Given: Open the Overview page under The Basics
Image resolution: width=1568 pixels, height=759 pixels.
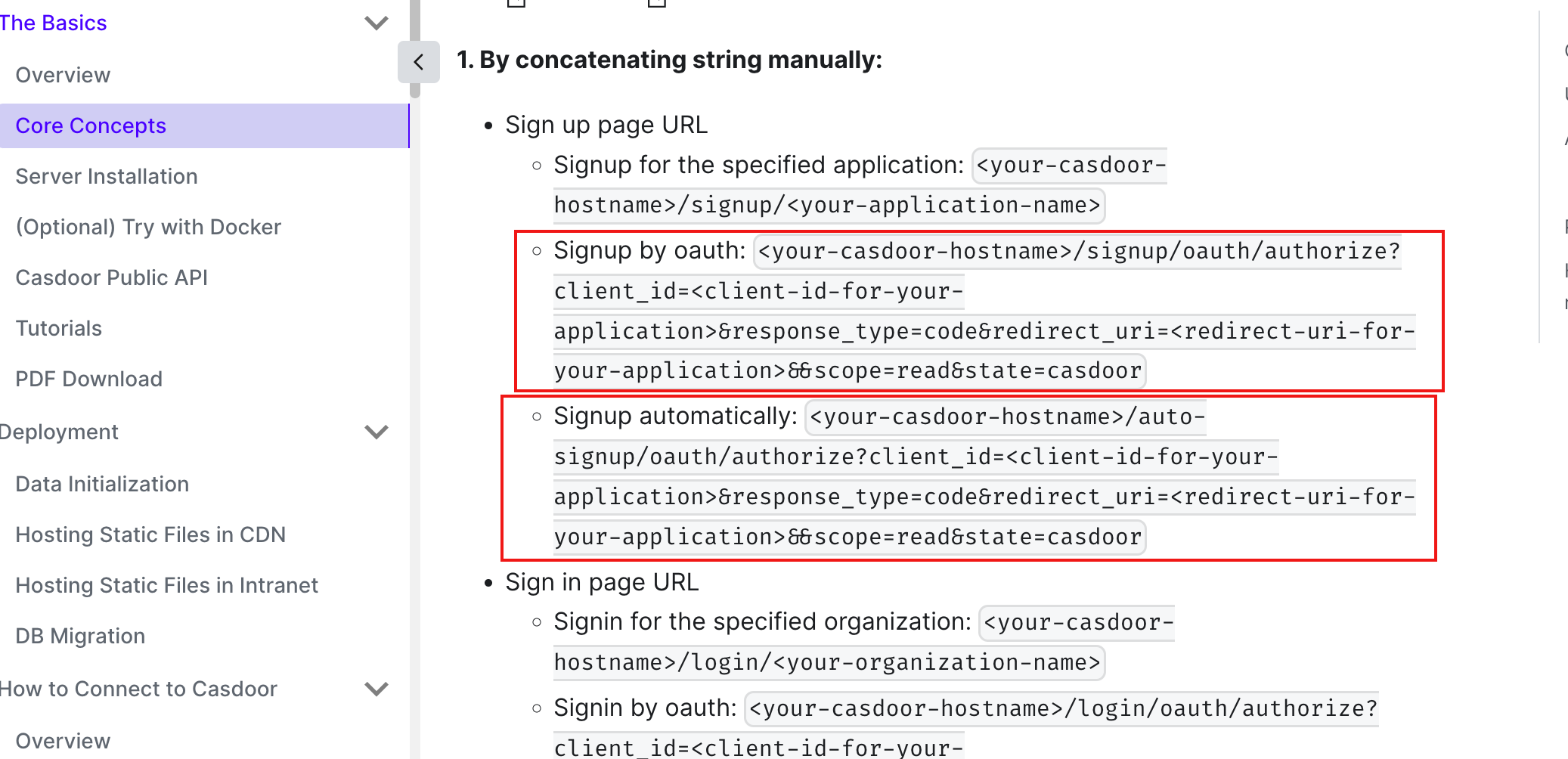Looking at the screenshot, I should [63, 75].
